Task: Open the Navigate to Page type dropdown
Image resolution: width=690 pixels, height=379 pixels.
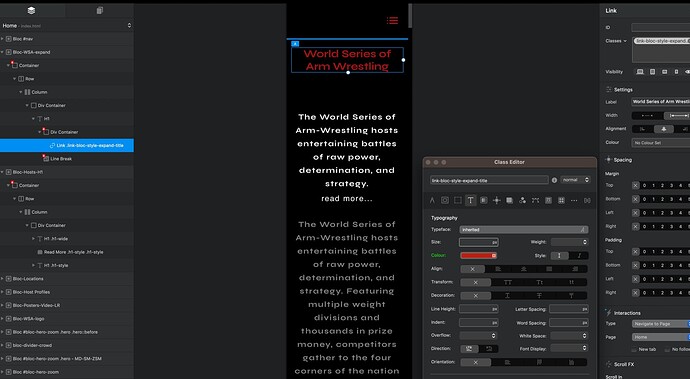Action: [661, 324]
